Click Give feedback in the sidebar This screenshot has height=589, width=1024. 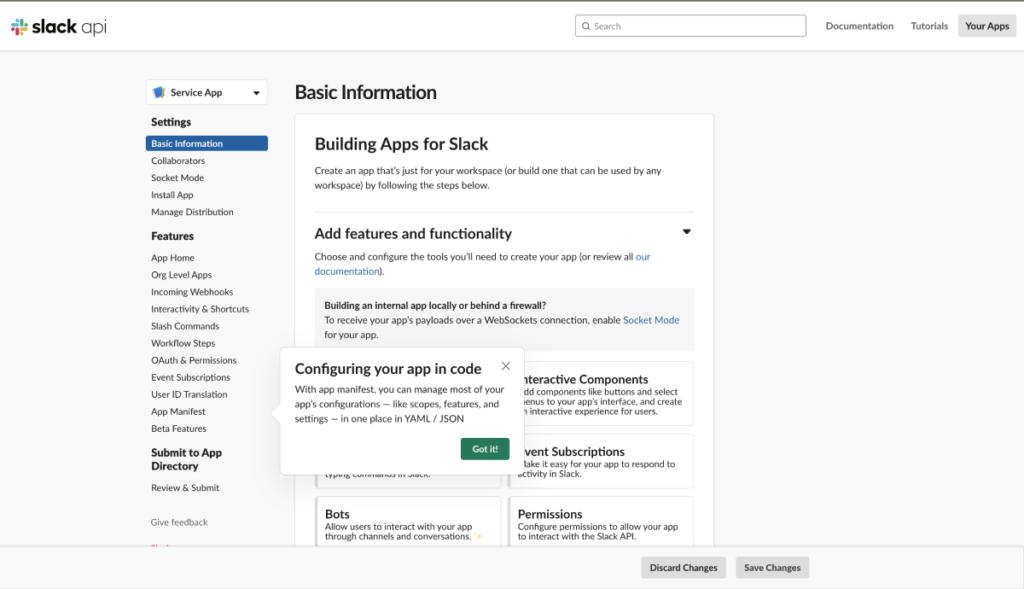tap(179, 522)
